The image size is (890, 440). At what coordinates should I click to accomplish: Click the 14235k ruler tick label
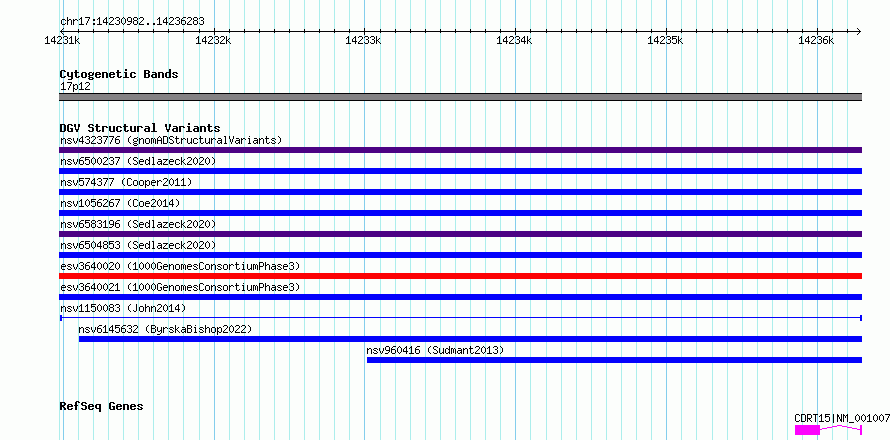[x=665, y=40]
